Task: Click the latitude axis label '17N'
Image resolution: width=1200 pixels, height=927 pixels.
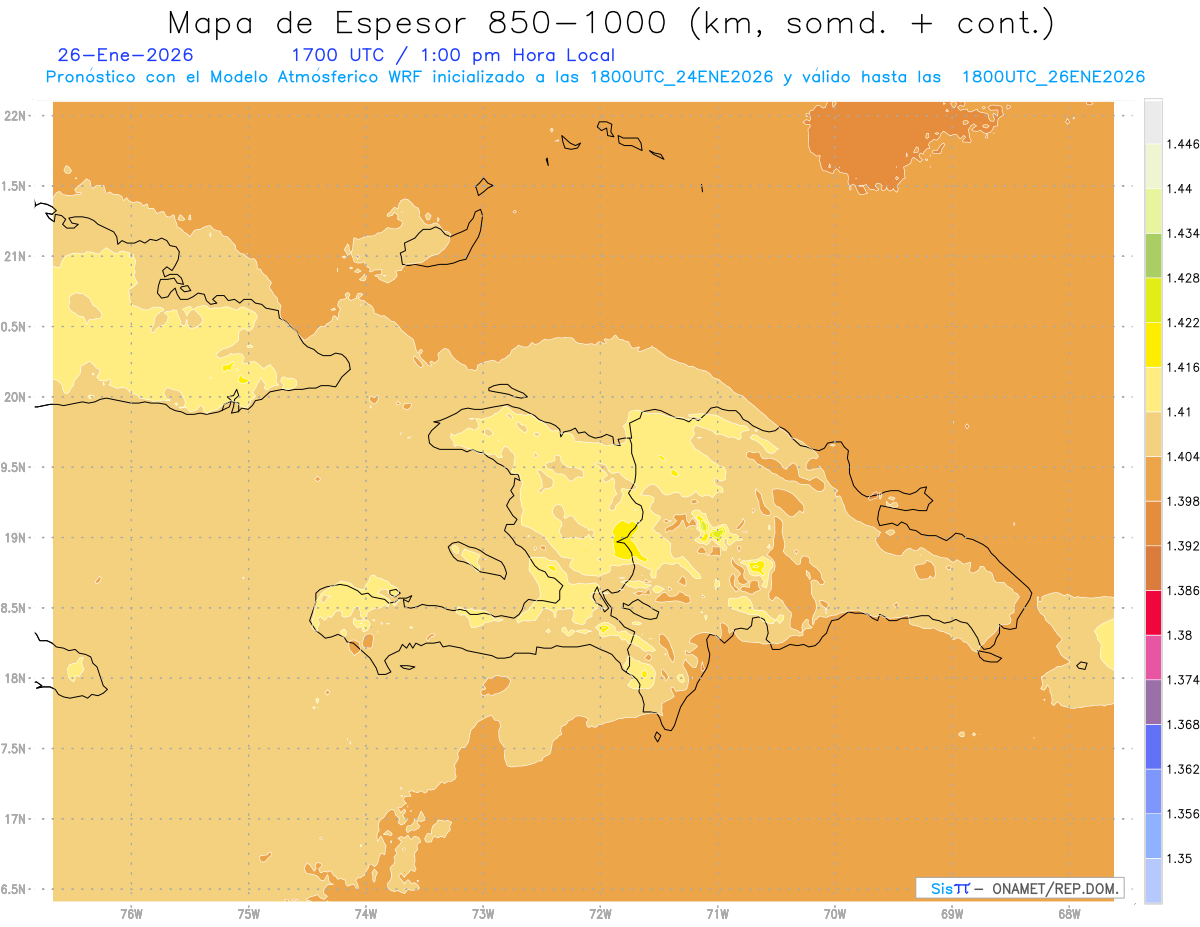Action: pyautogui.click(x=15, y=819)
